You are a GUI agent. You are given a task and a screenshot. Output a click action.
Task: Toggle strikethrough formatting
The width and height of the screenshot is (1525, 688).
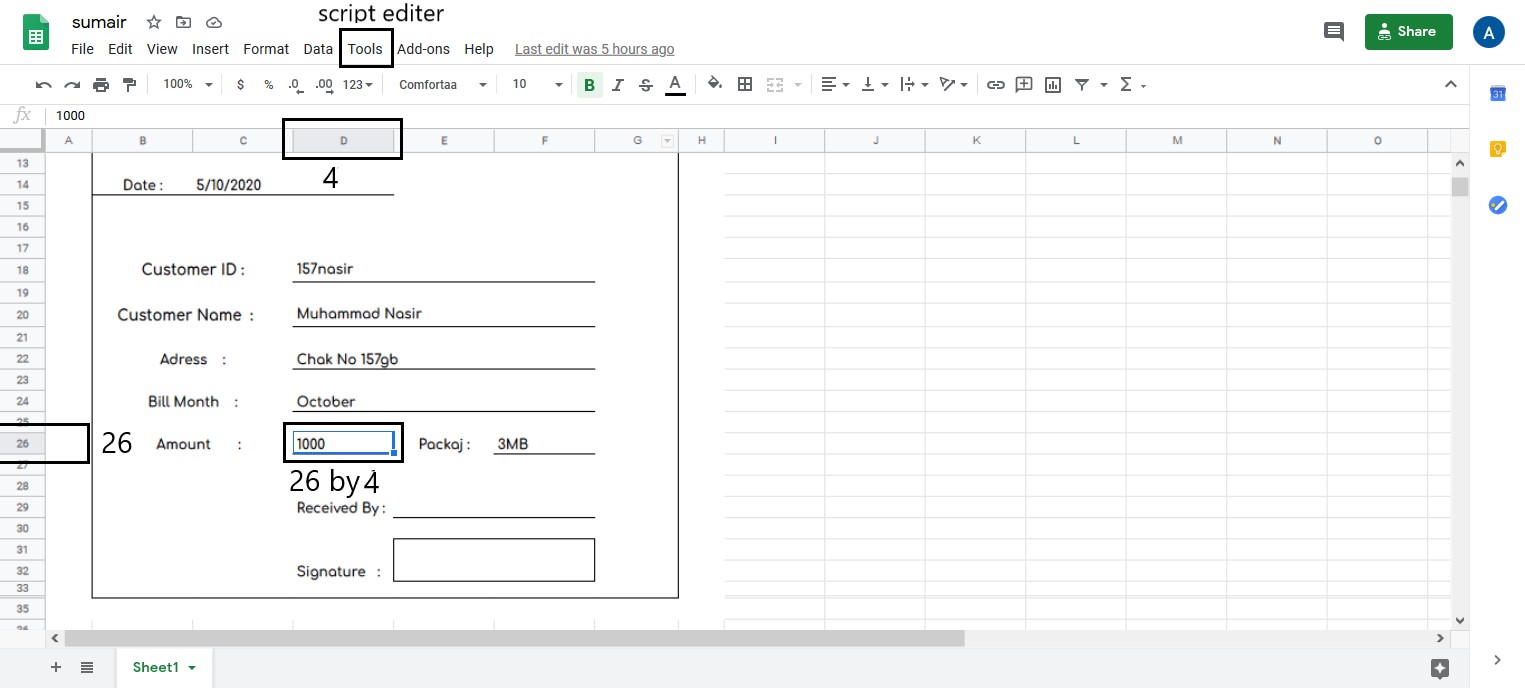point(646,85)
